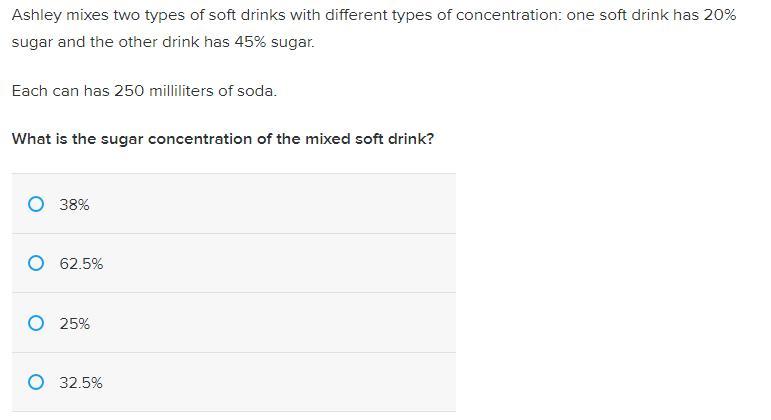Click the "25%" answer label text

point(74,323)
